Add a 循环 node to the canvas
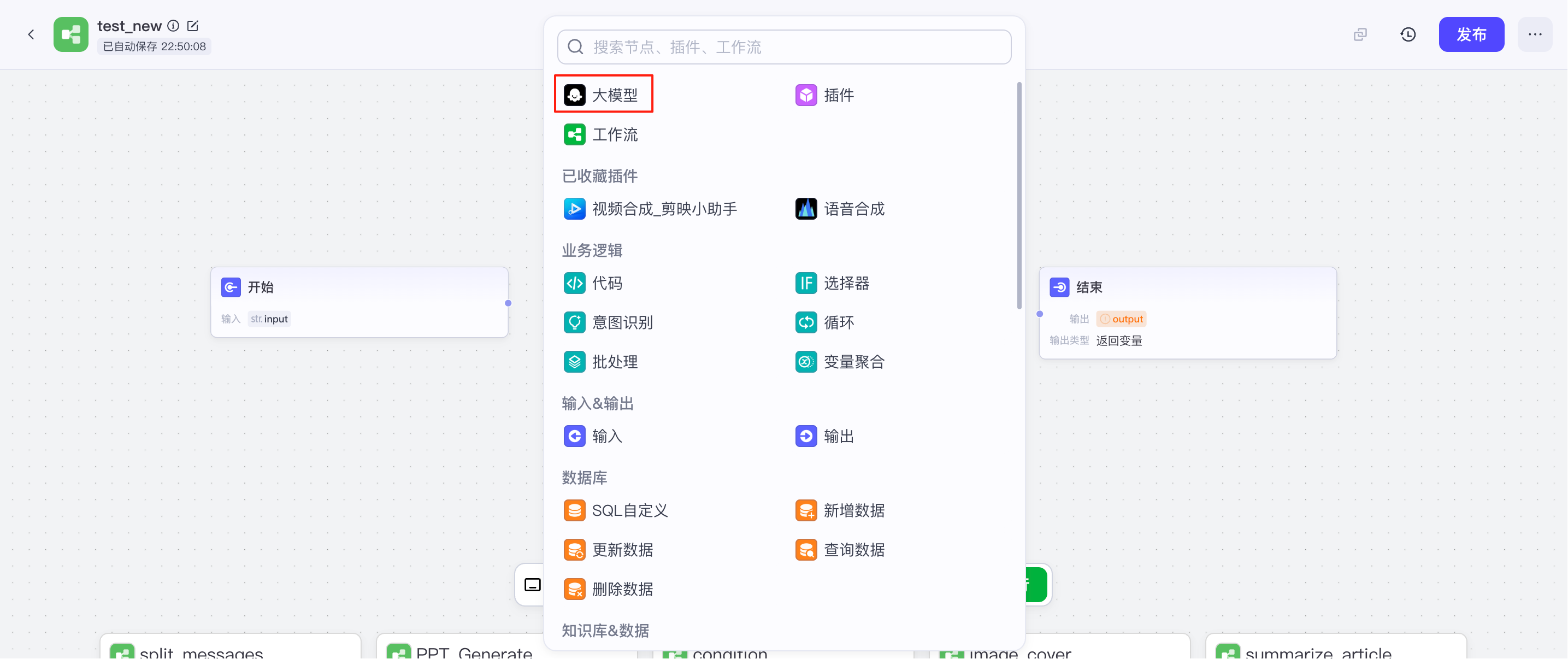Screen dimensions: 1568x659 839,322
